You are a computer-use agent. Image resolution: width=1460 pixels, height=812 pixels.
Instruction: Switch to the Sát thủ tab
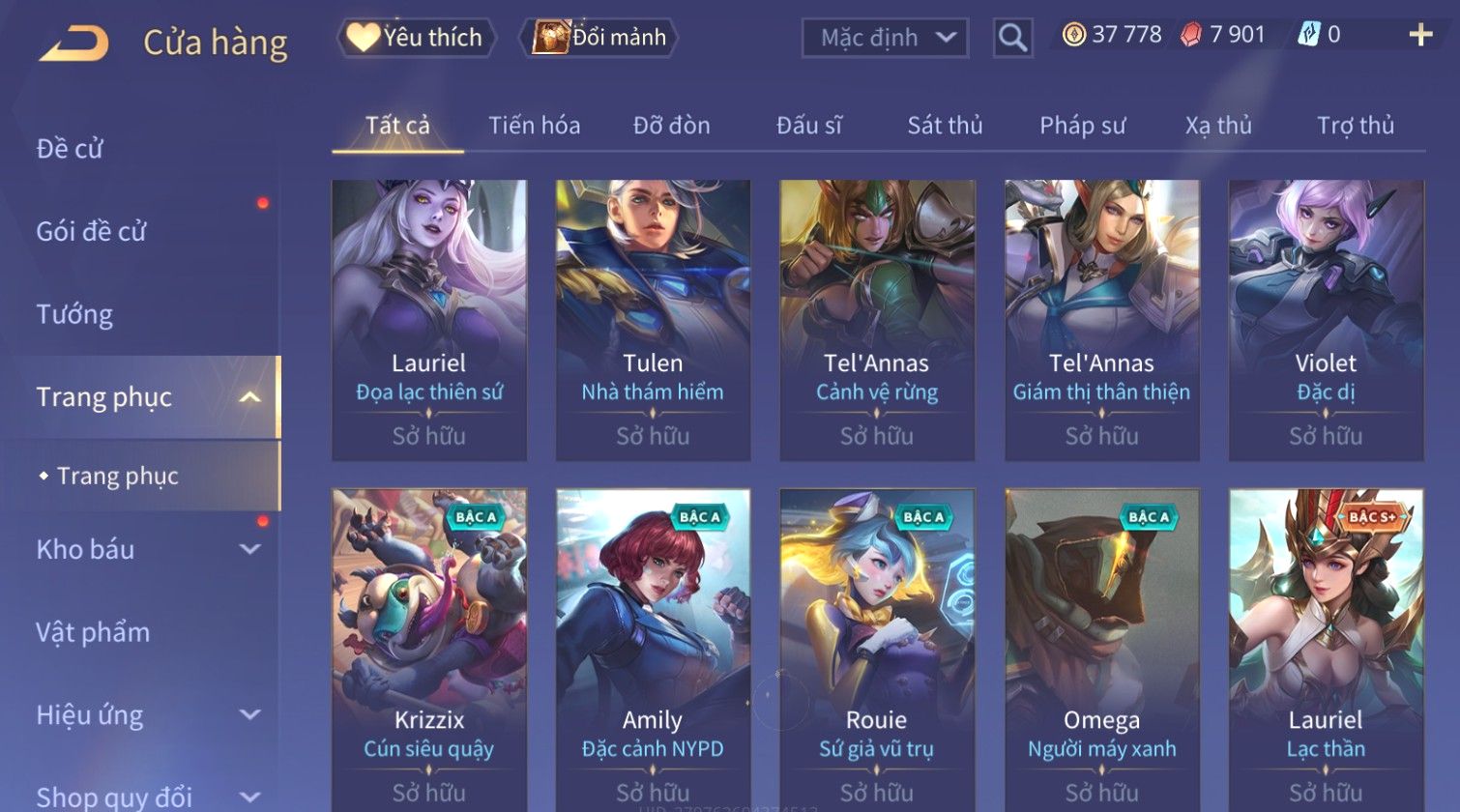[945, 126]
